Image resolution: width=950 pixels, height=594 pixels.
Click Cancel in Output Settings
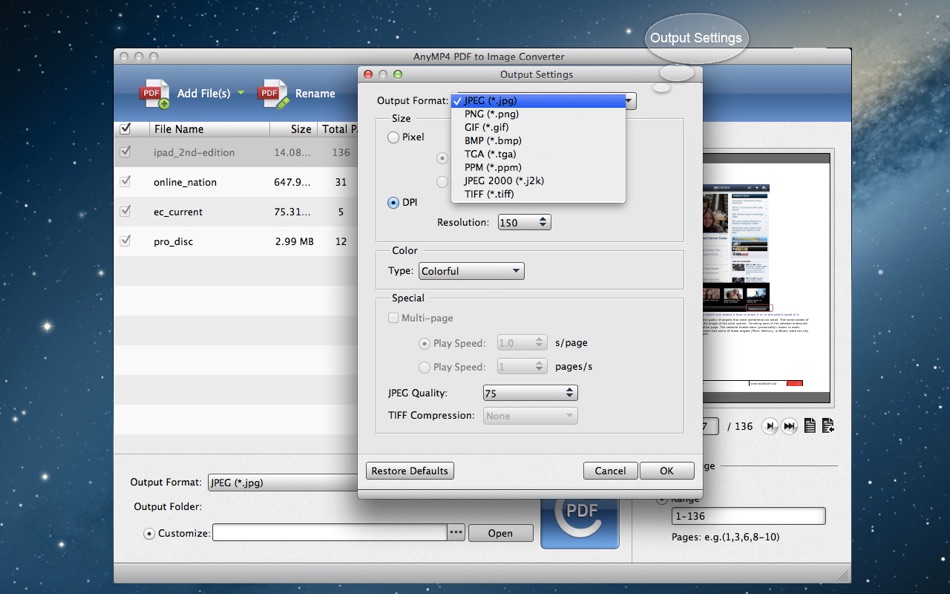(610, 471)
